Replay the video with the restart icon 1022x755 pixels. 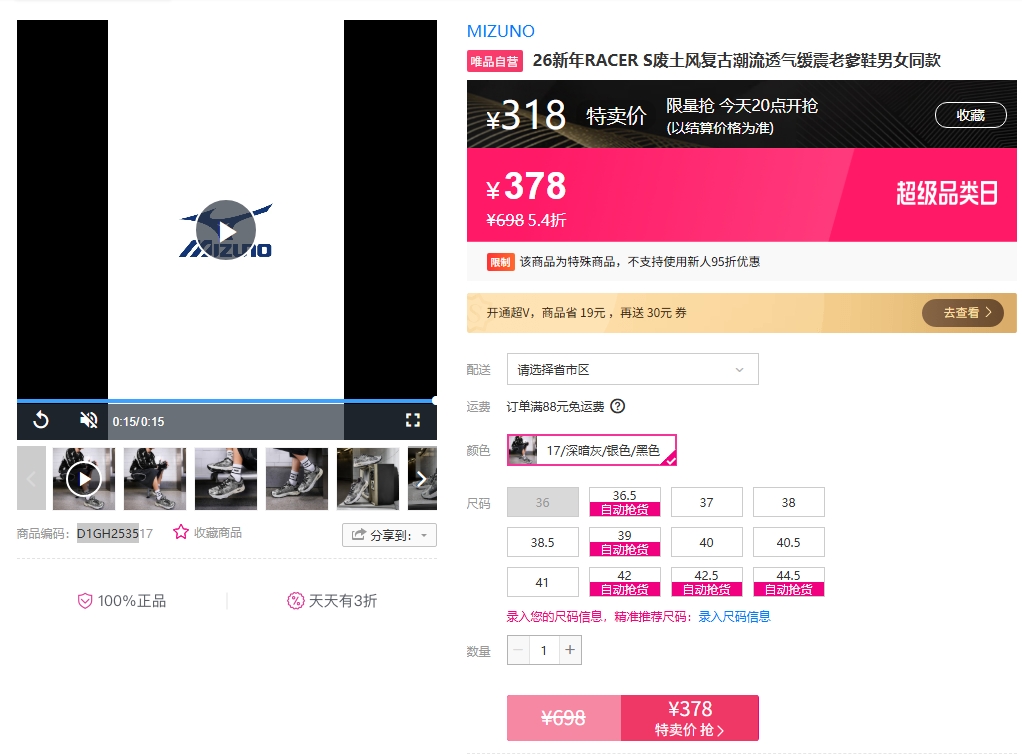pyautogui.click(x=40, y=421)
